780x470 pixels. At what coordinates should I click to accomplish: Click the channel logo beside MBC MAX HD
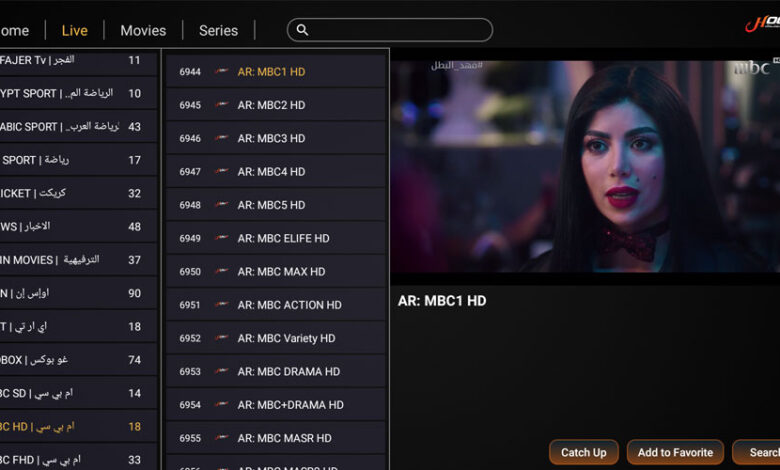click(221, 271)
